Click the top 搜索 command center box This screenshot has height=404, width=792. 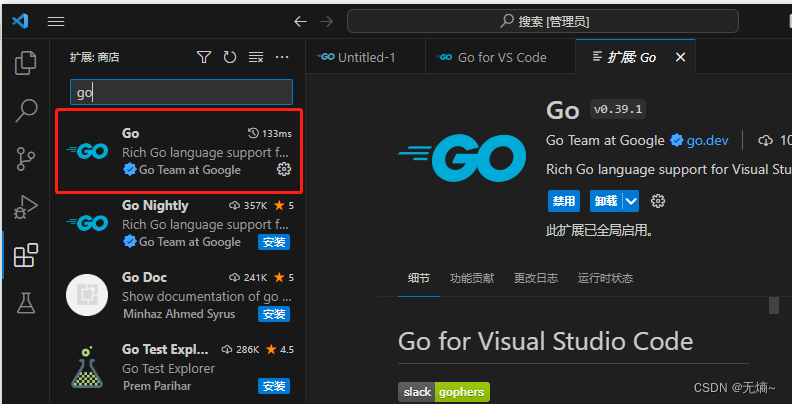pyautogui.click(x=542, y=21)
